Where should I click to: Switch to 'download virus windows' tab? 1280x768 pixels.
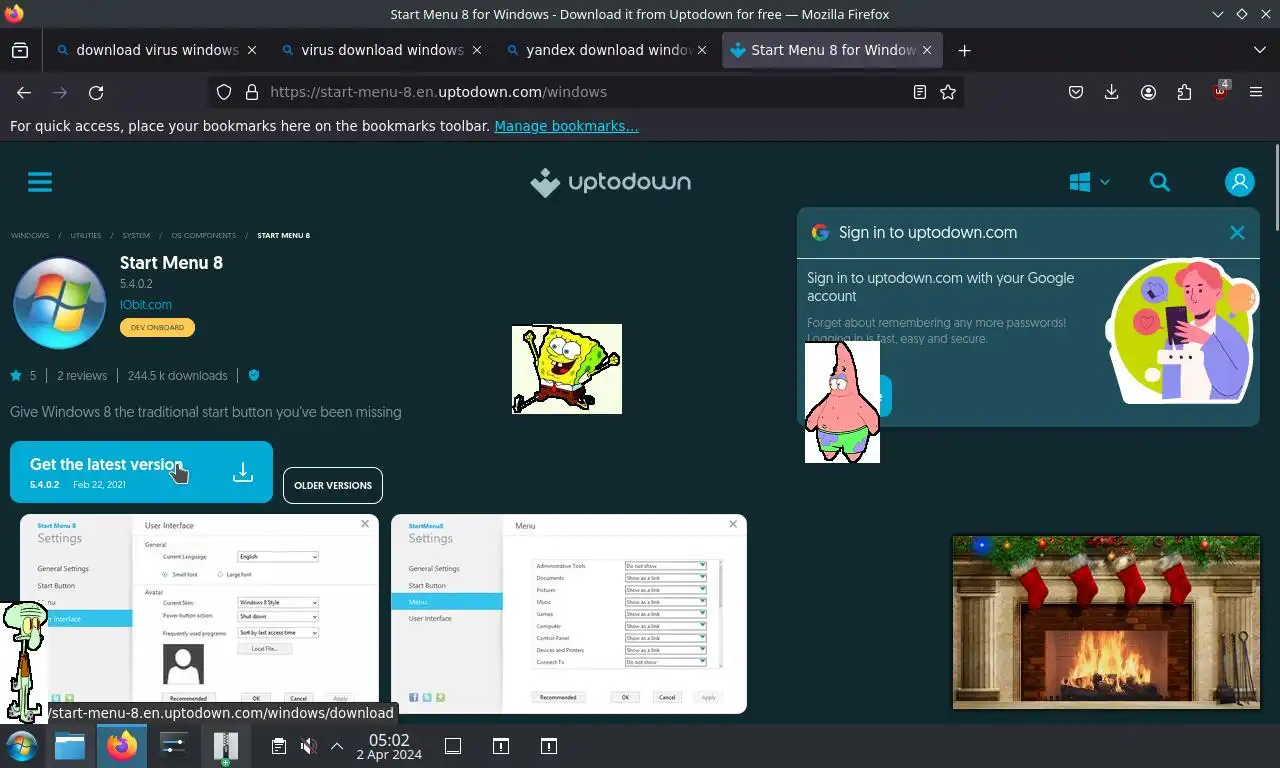[x=157, y=50]
